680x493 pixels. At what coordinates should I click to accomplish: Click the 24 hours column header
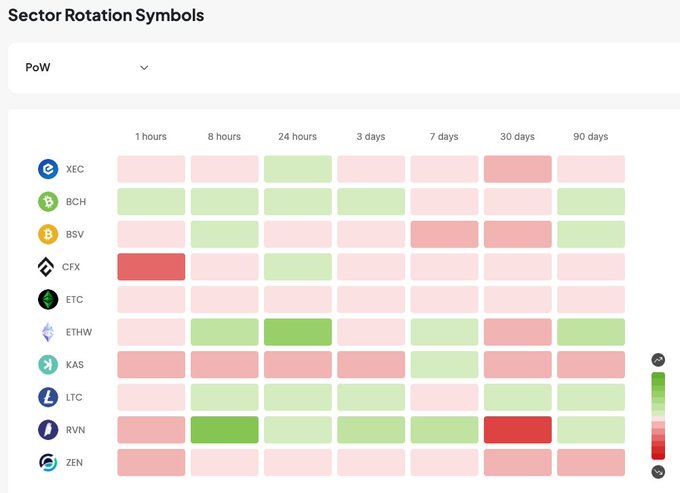coord(297,137)
